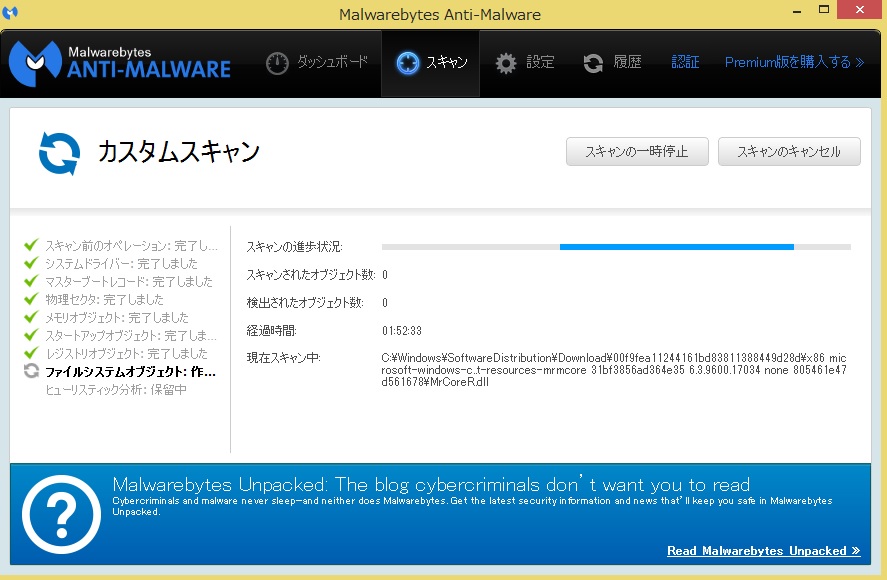Viewport: 887px width, 580px height.
Task: Click the small Malwarebytes title bar icon
Action: pos(10,12)
